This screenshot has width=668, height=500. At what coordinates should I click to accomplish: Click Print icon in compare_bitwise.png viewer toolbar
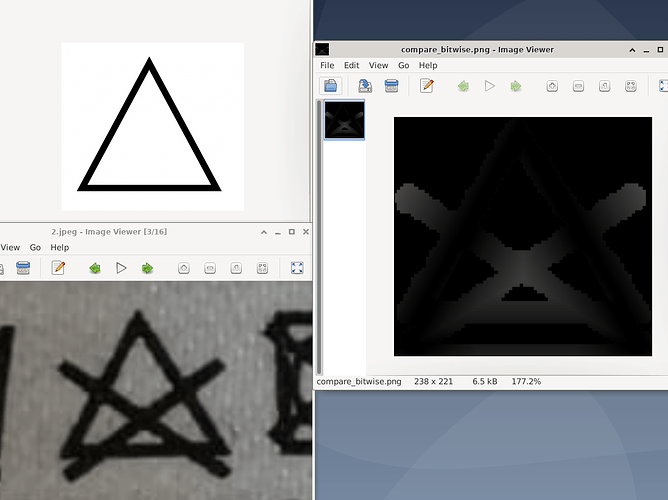(x=391, y=86)
